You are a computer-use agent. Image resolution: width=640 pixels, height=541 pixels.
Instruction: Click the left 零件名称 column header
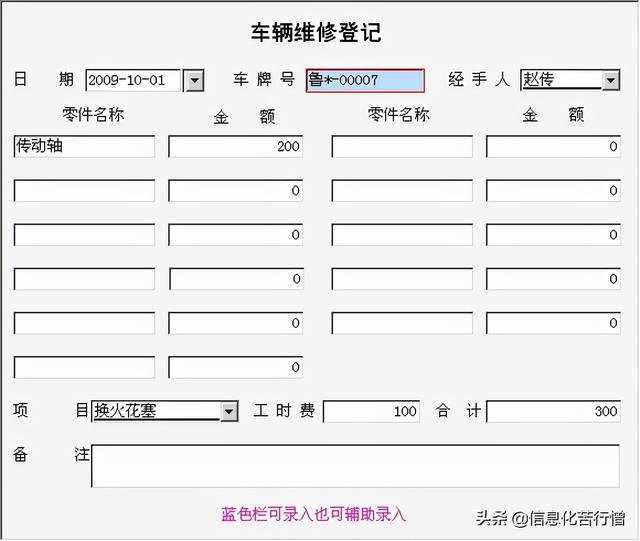[x=93, y=114]
